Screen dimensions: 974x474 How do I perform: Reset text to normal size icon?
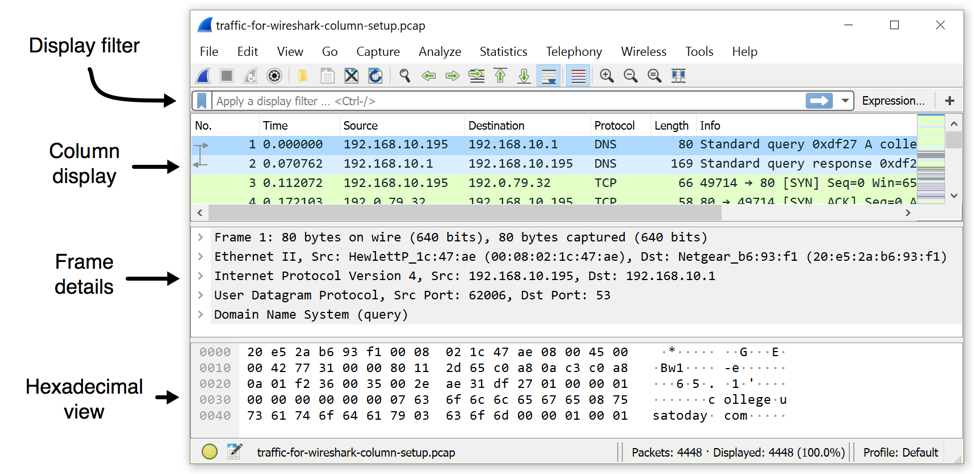click(x=653, y=76)
